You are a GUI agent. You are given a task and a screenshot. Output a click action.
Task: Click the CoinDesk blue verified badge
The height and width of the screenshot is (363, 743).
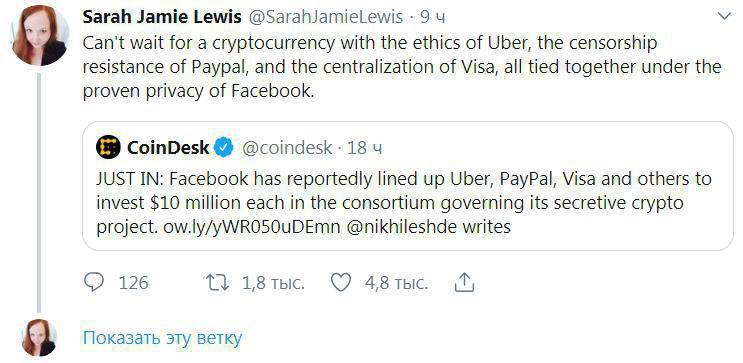pos(223,148)
